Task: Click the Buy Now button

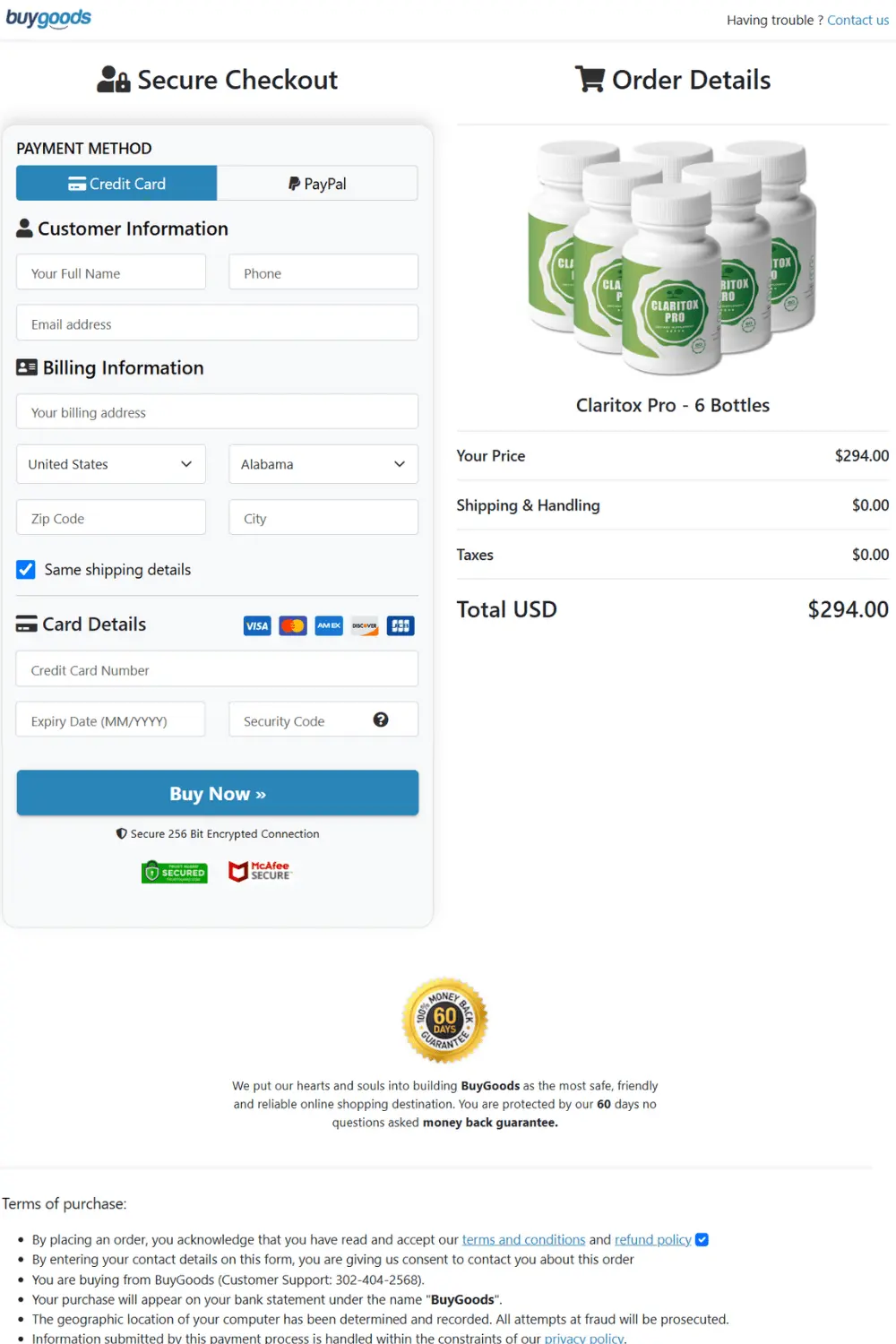Action: pyautogui.click(x=217, y=793)
